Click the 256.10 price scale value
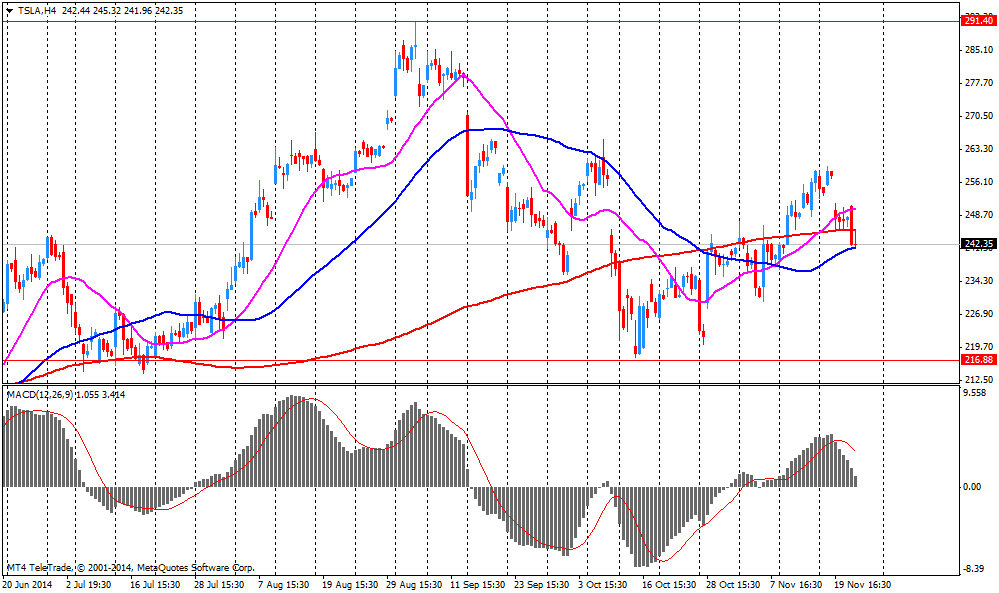This screenshot has width=999, height=593. pos(979,182)
